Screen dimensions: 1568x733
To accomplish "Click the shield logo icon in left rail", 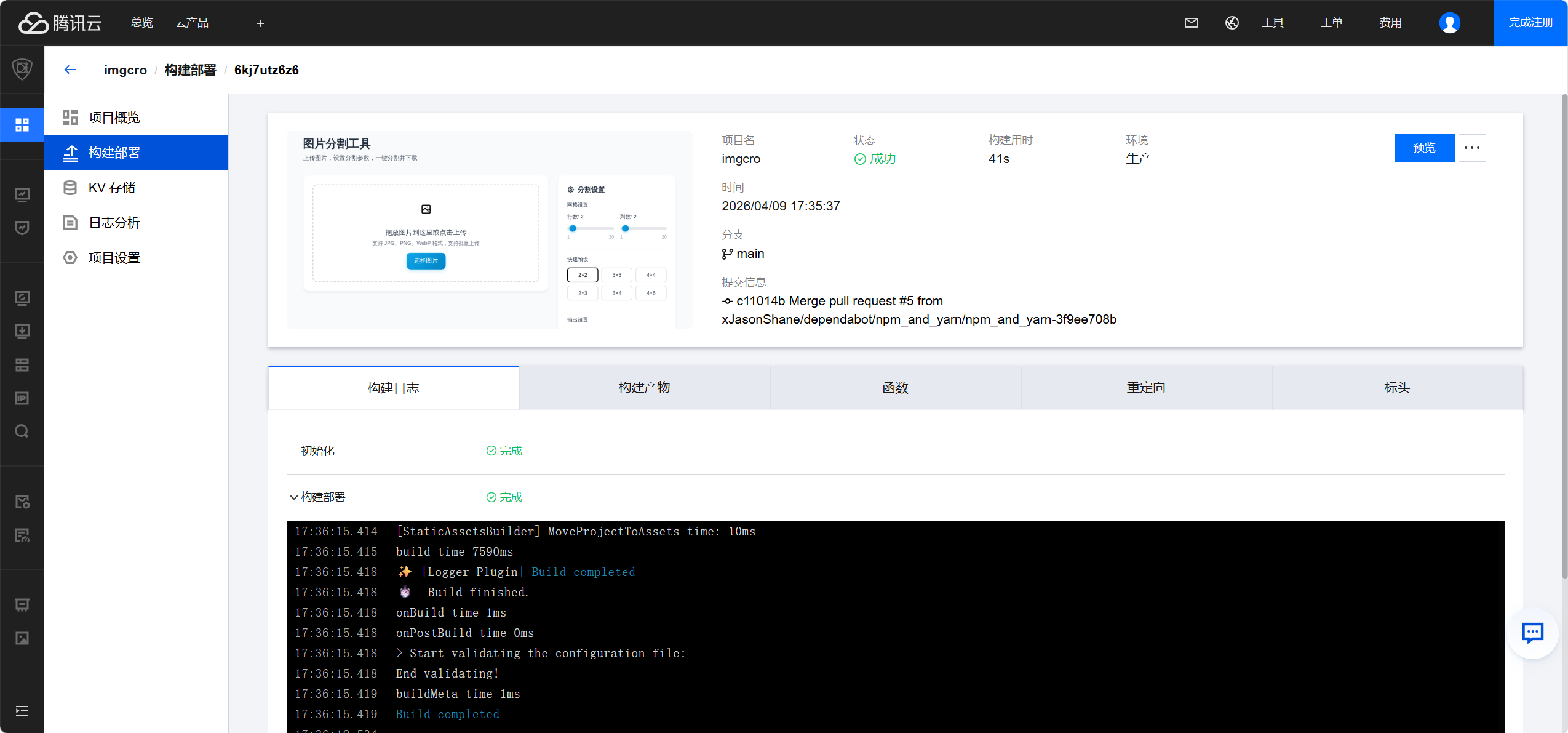I will pyautogui.click(x=22, y=69).
